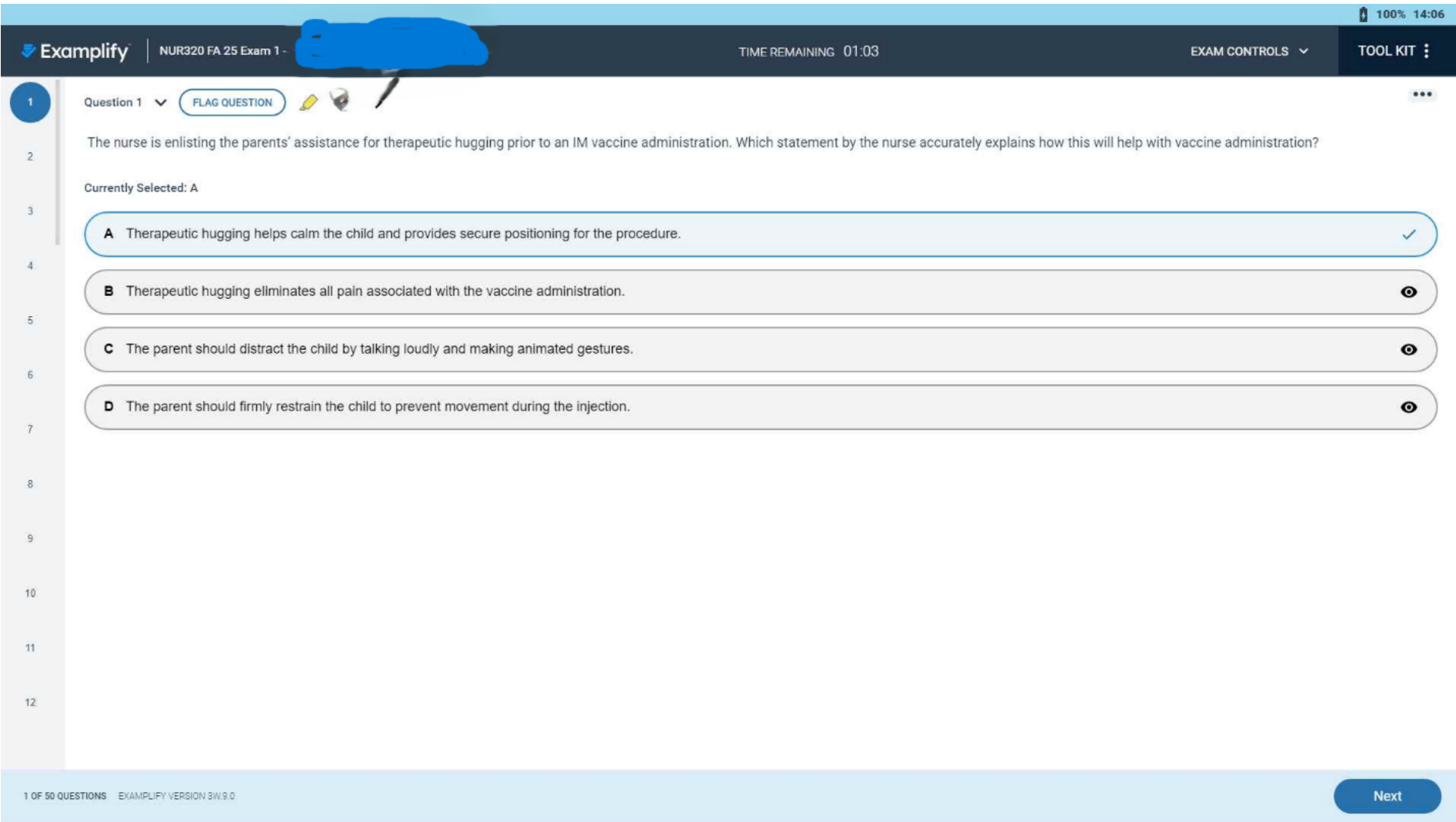This screenshot has width=1456, height=822.
Task: Toggle eye icon to cross out answer C
Action: point(1408,350)
